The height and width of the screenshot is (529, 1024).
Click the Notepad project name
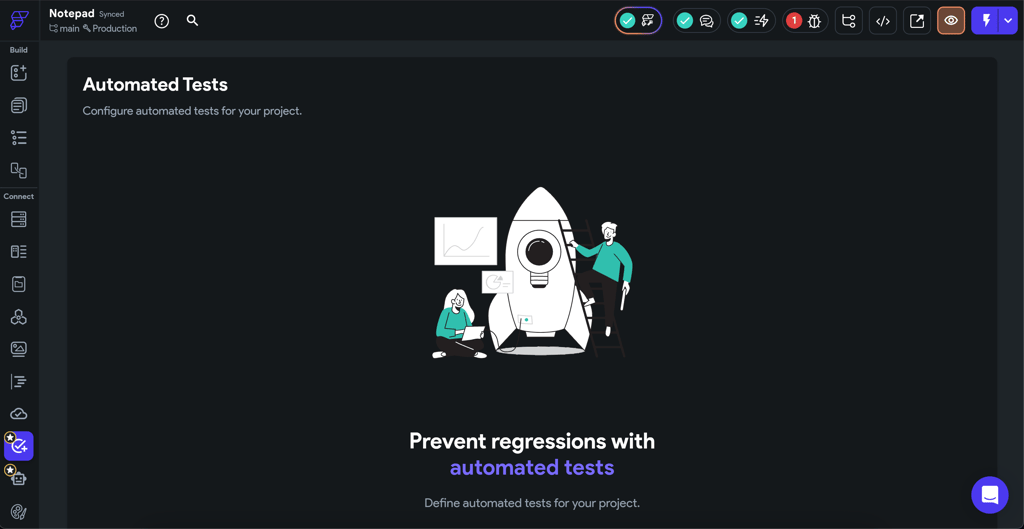(x=72, y=13)
